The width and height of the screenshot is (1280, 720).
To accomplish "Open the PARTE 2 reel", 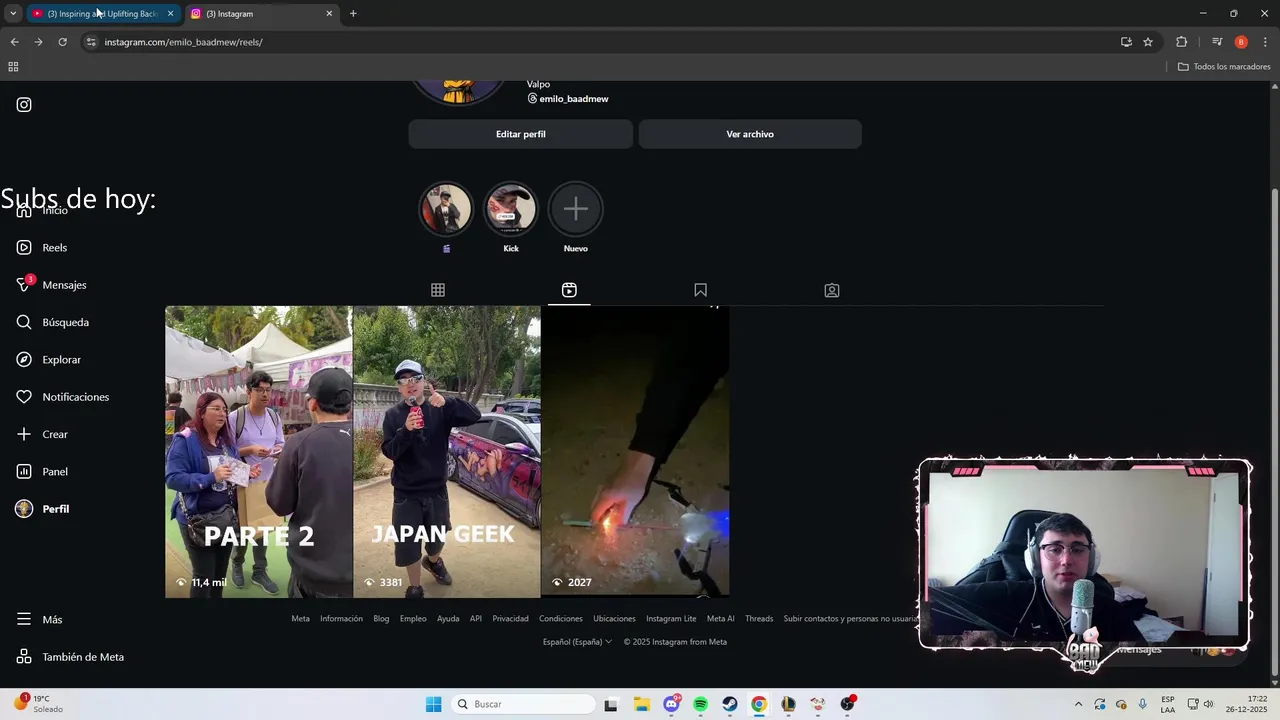I will pos(258,452).
